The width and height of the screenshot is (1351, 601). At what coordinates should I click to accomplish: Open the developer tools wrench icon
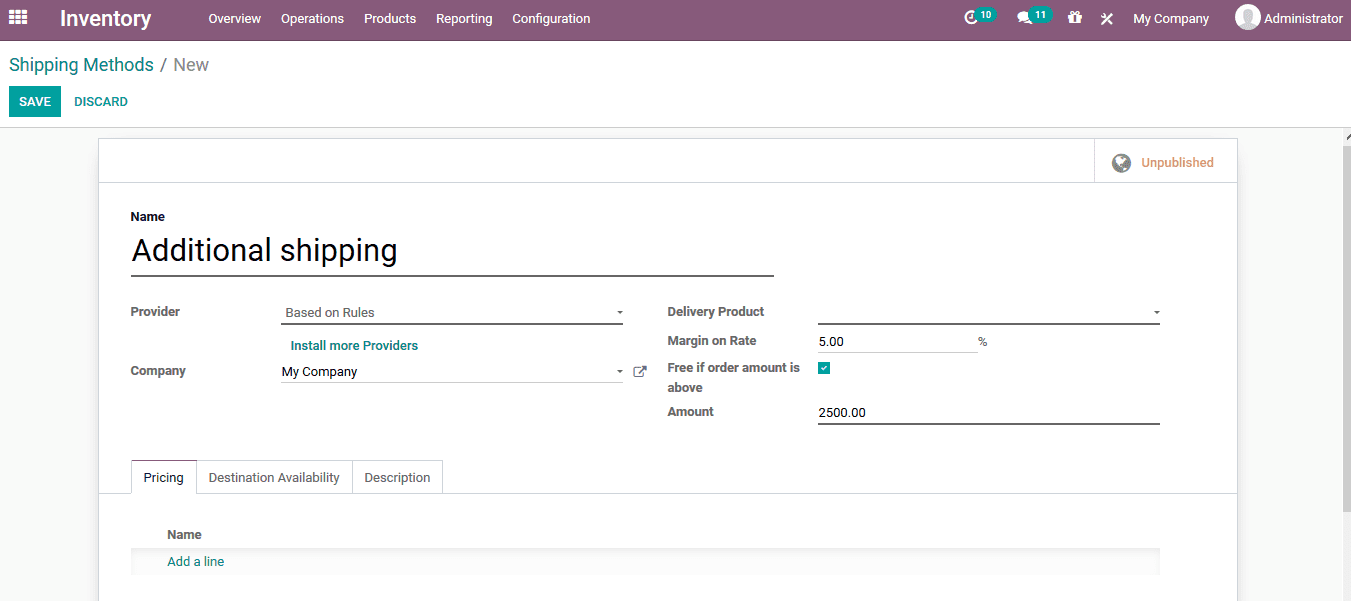(1106, 17)
